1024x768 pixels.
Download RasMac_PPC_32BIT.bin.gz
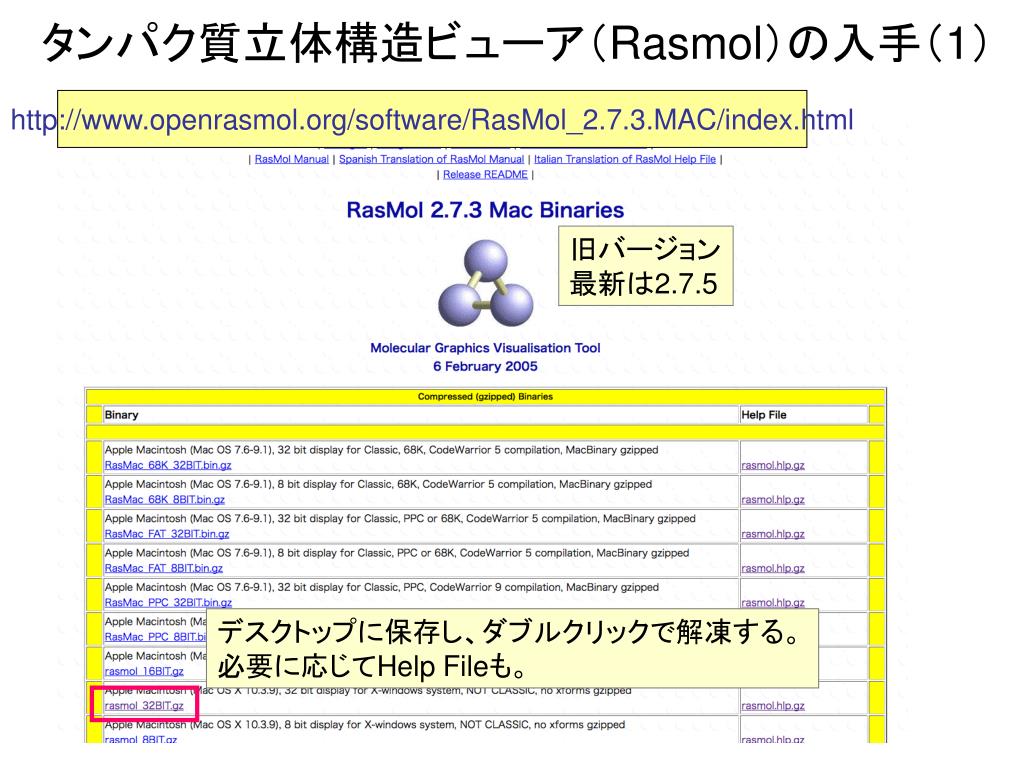[168, 602]
